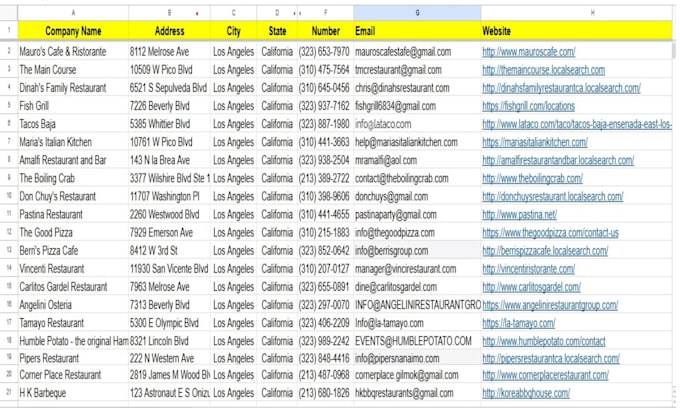Select cell 'H K Barbeque'
Image resolution: width=680 pixels, height=408 pixels.
coord(73,393)
